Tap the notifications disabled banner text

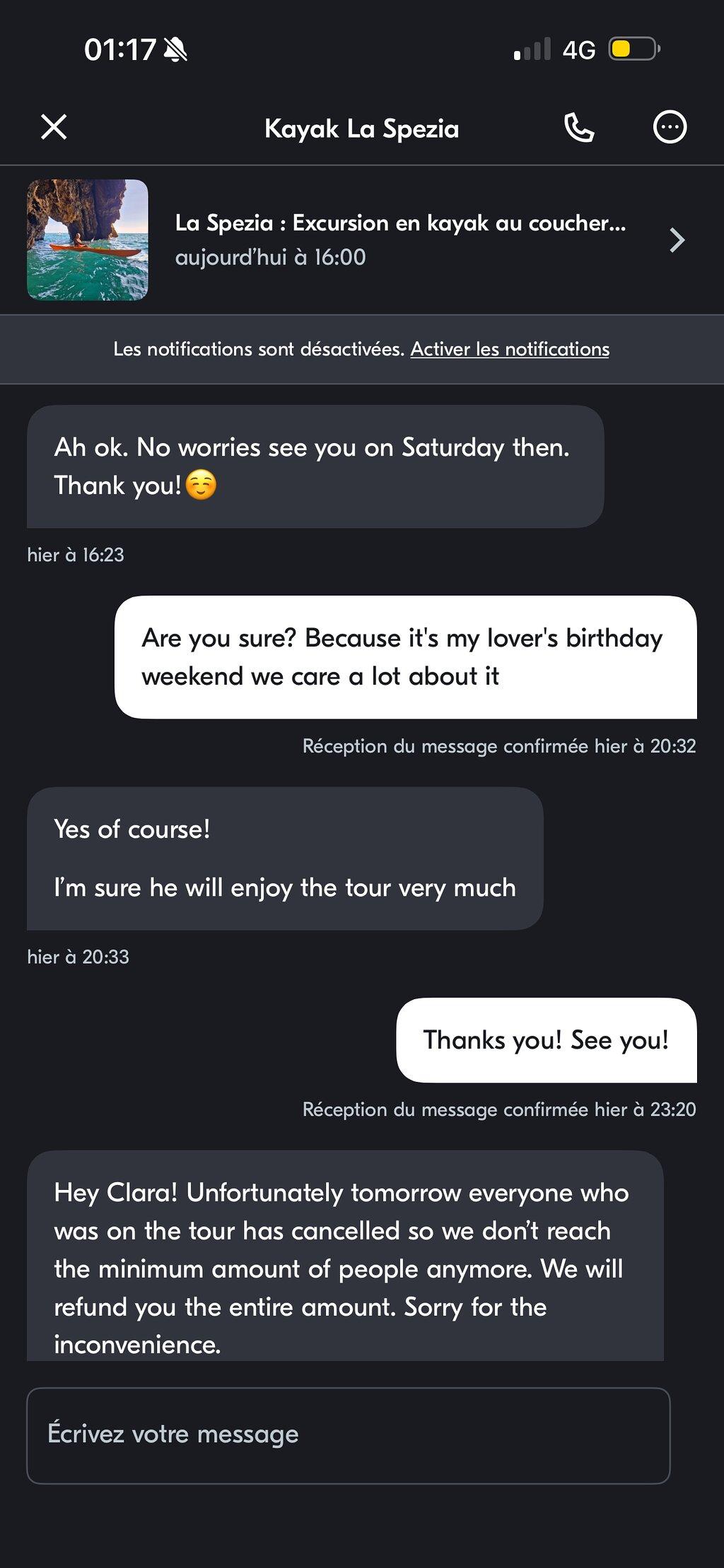coord(259,349)
